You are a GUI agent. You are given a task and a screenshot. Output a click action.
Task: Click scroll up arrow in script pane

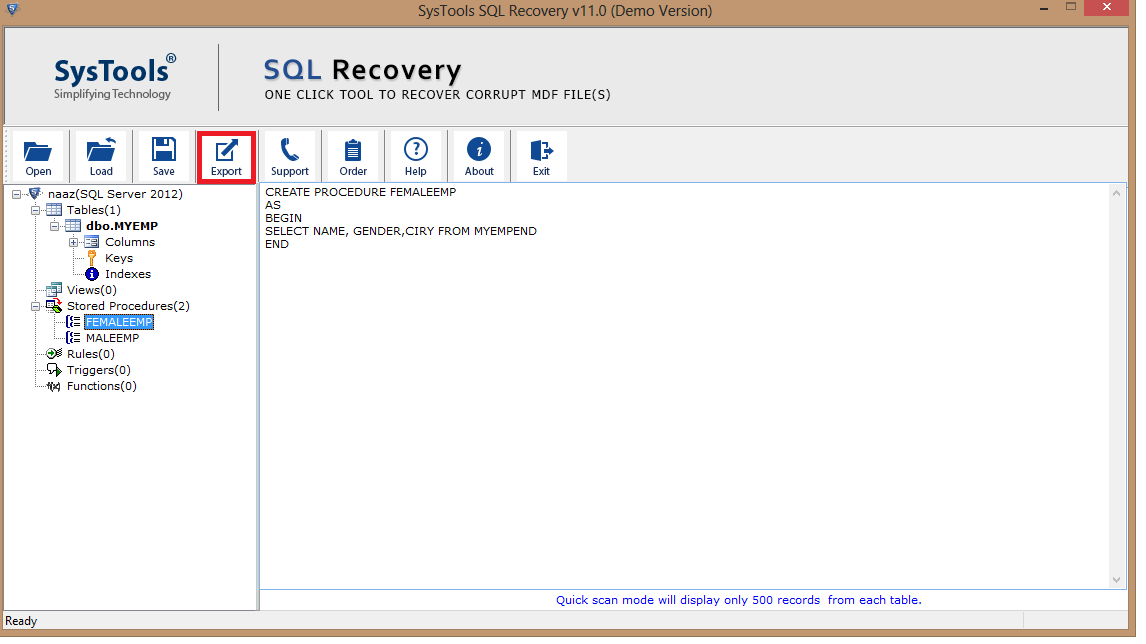1116,194
